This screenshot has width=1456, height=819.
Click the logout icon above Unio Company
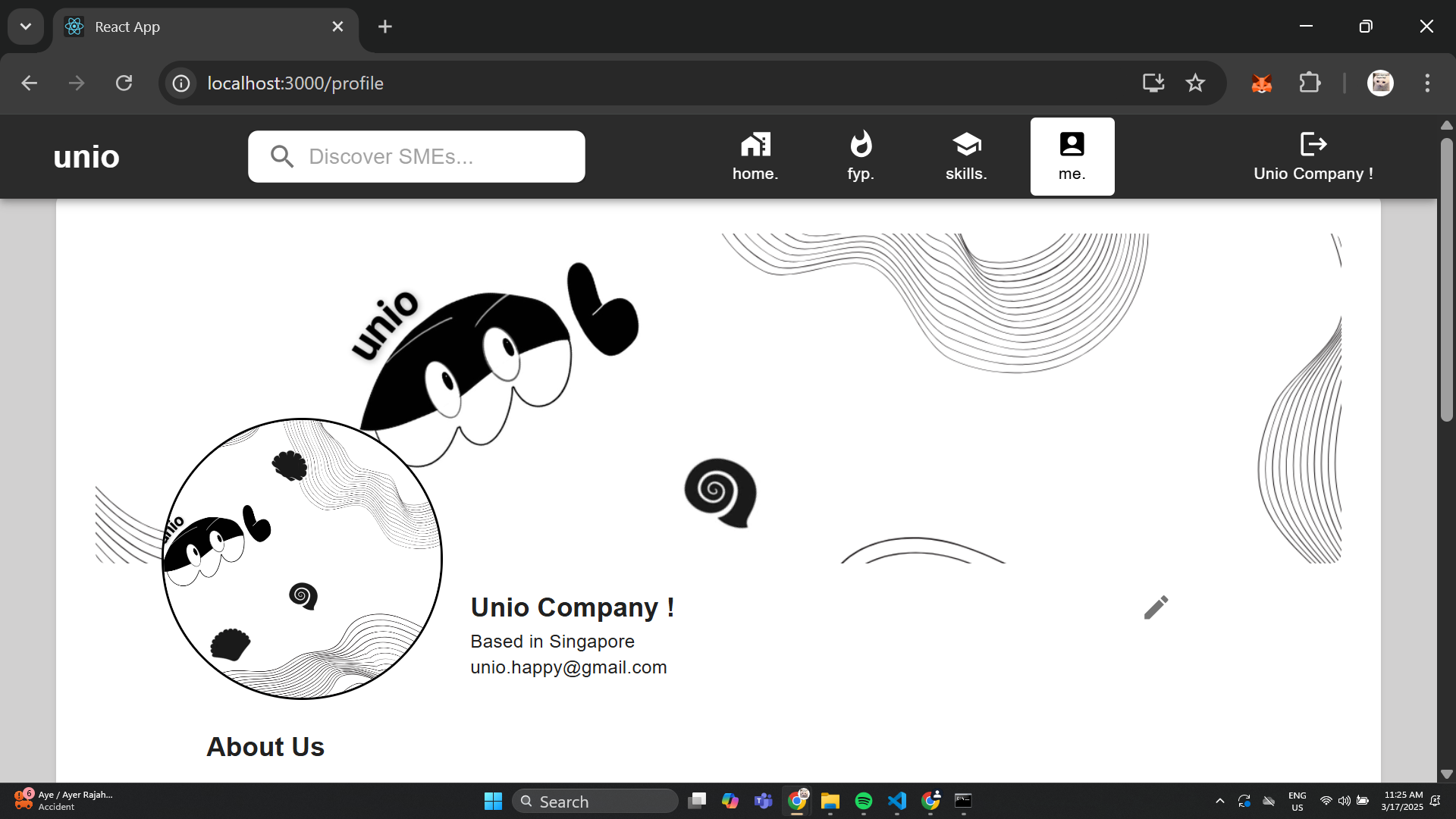(x=1313, y=144)
